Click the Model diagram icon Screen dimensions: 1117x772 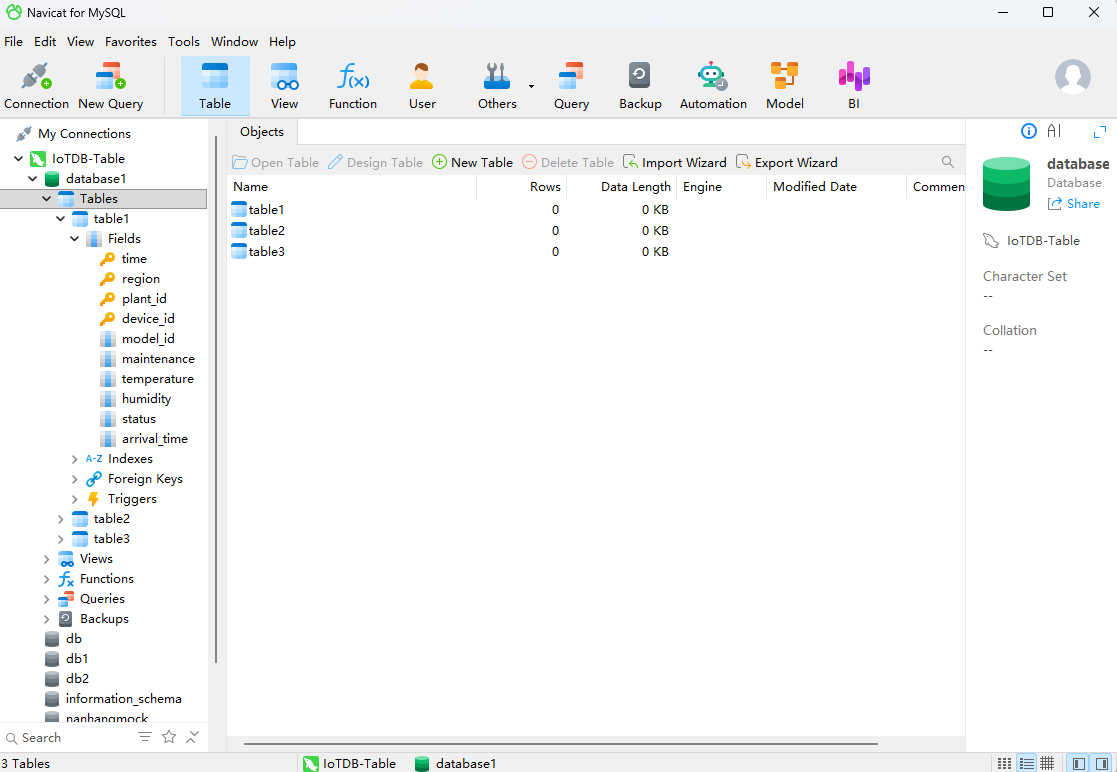click(x=784, y=77)
